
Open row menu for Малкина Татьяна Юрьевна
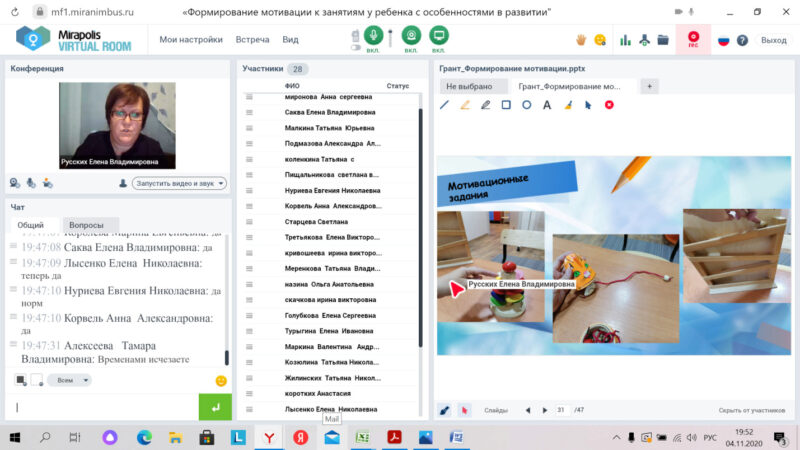click(249, 128)
